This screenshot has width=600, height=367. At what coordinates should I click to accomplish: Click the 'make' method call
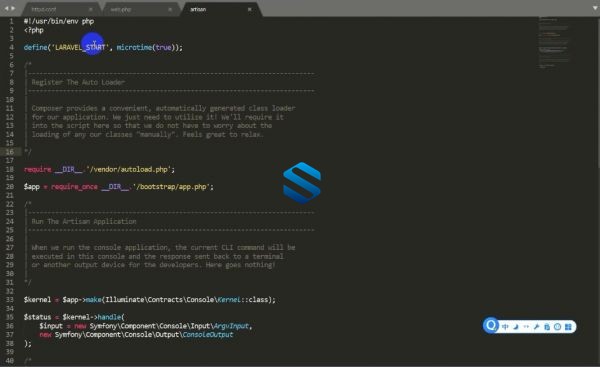tap(93, 300)
